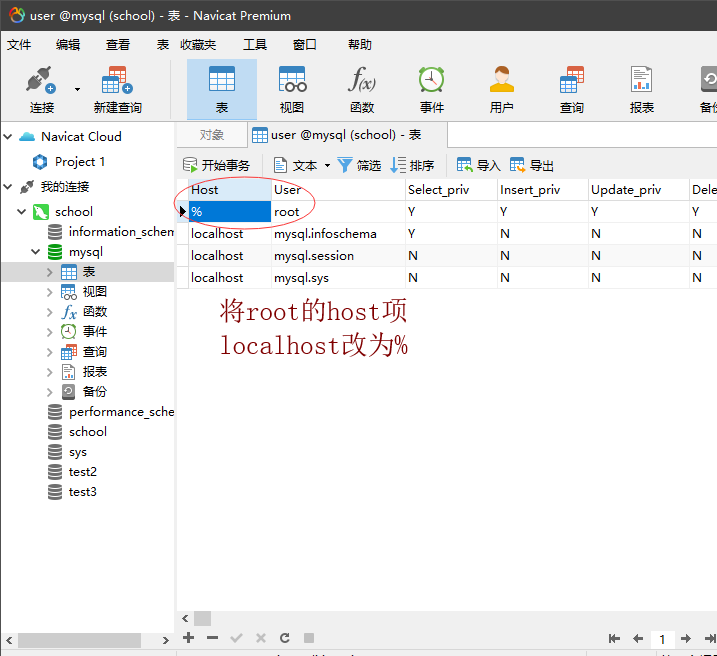This screenshot has width=717, height=656.
Task: Collapse the Navicat Cloud node
Action: point(8,136)
